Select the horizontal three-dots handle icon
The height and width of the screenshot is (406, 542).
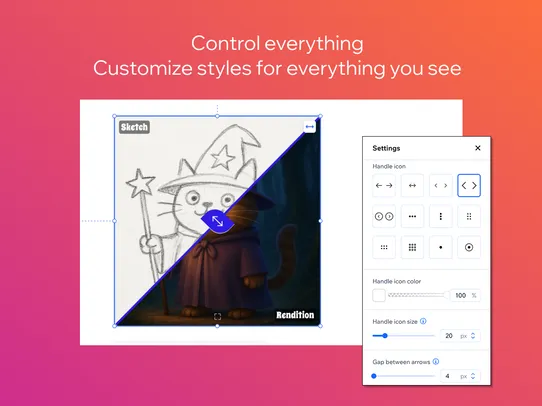coord(412,216)
